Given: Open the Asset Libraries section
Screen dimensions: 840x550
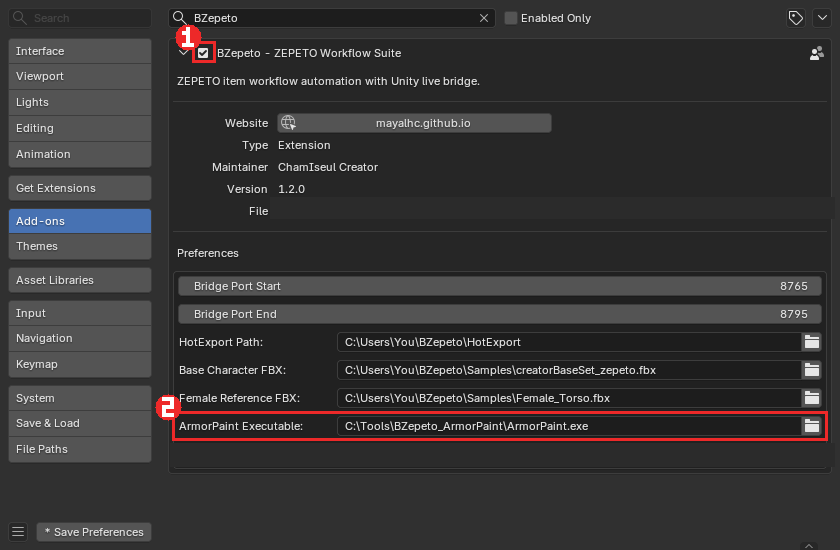Looking at the screenshot, I should tap(80, 280).
